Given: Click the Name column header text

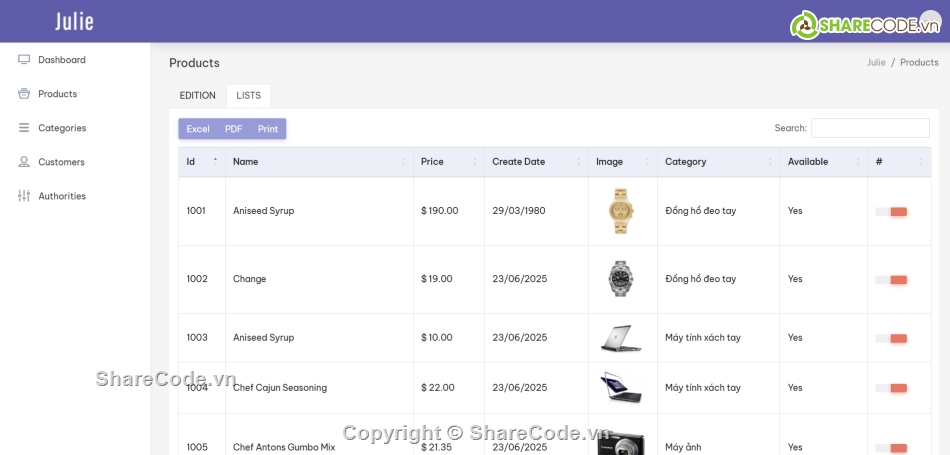Looking at the screenshot, I should (x=245, y=162).
